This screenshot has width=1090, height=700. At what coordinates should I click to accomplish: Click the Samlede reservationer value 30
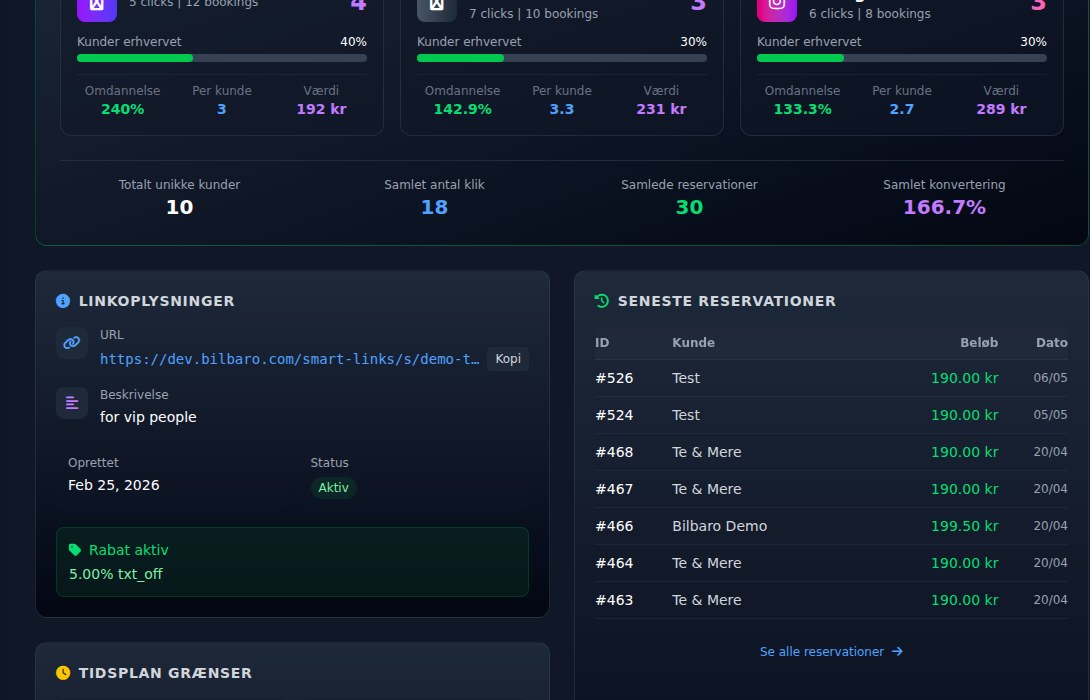tap(690, 207)
